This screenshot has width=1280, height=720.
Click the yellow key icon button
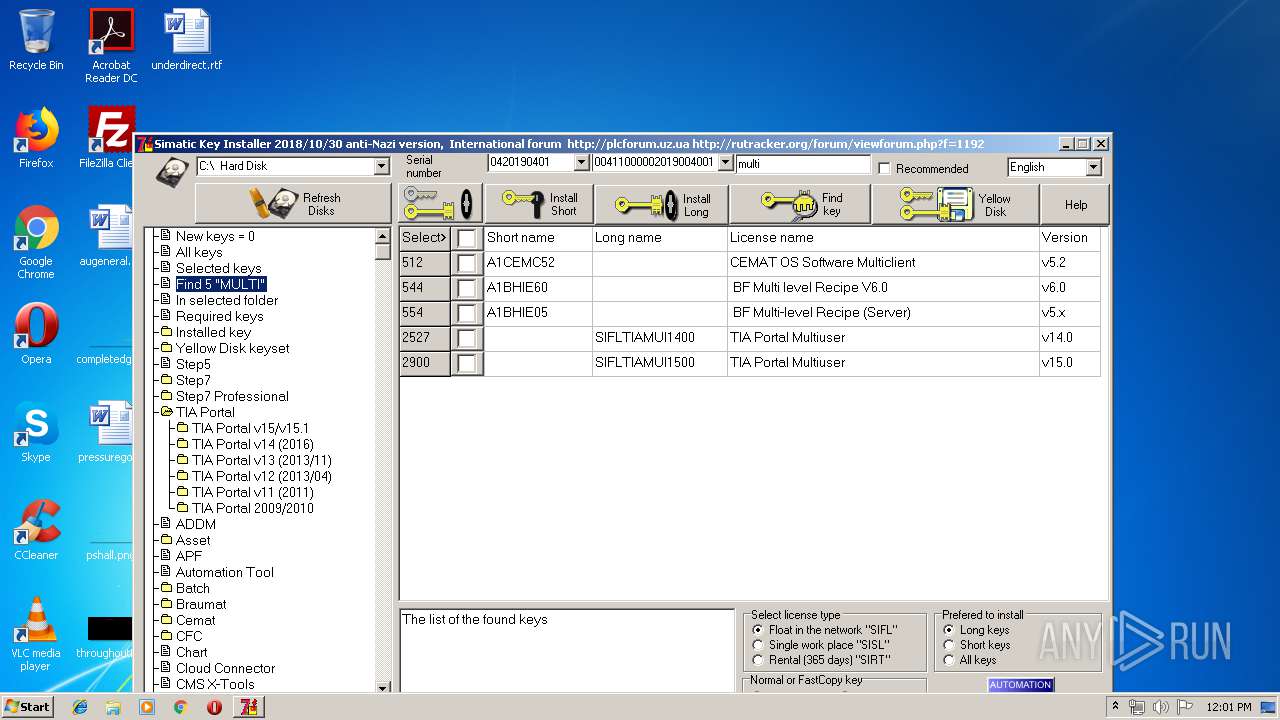click(440, 204)
